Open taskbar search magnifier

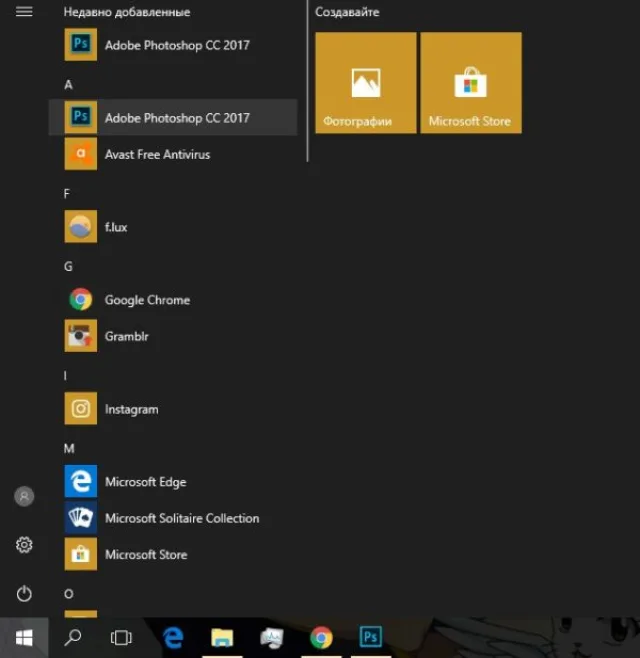pyautogui.click(x=73, y=638)
